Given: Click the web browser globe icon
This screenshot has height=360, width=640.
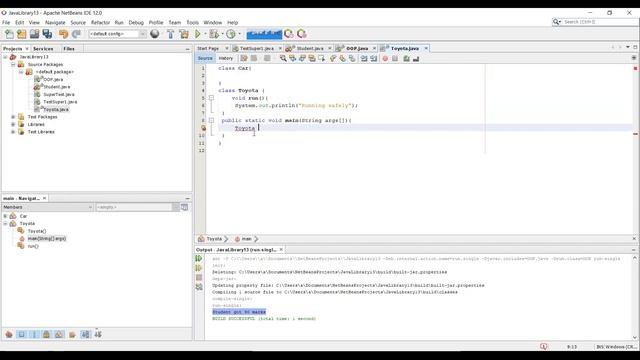Looking at the screenshot, I should pyautogui.click(x=155, y=34).
